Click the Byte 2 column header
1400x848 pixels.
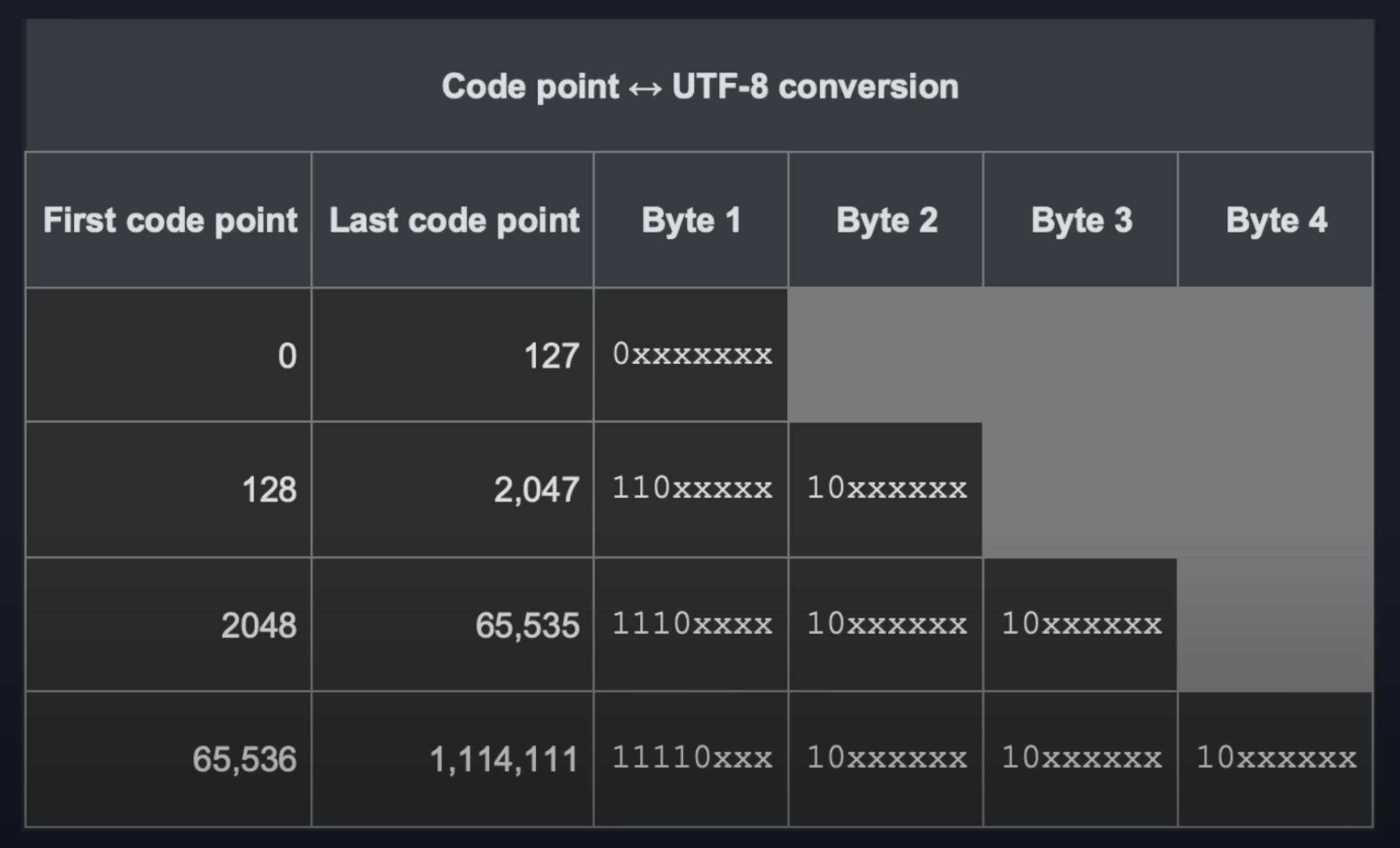click(886, 220)
